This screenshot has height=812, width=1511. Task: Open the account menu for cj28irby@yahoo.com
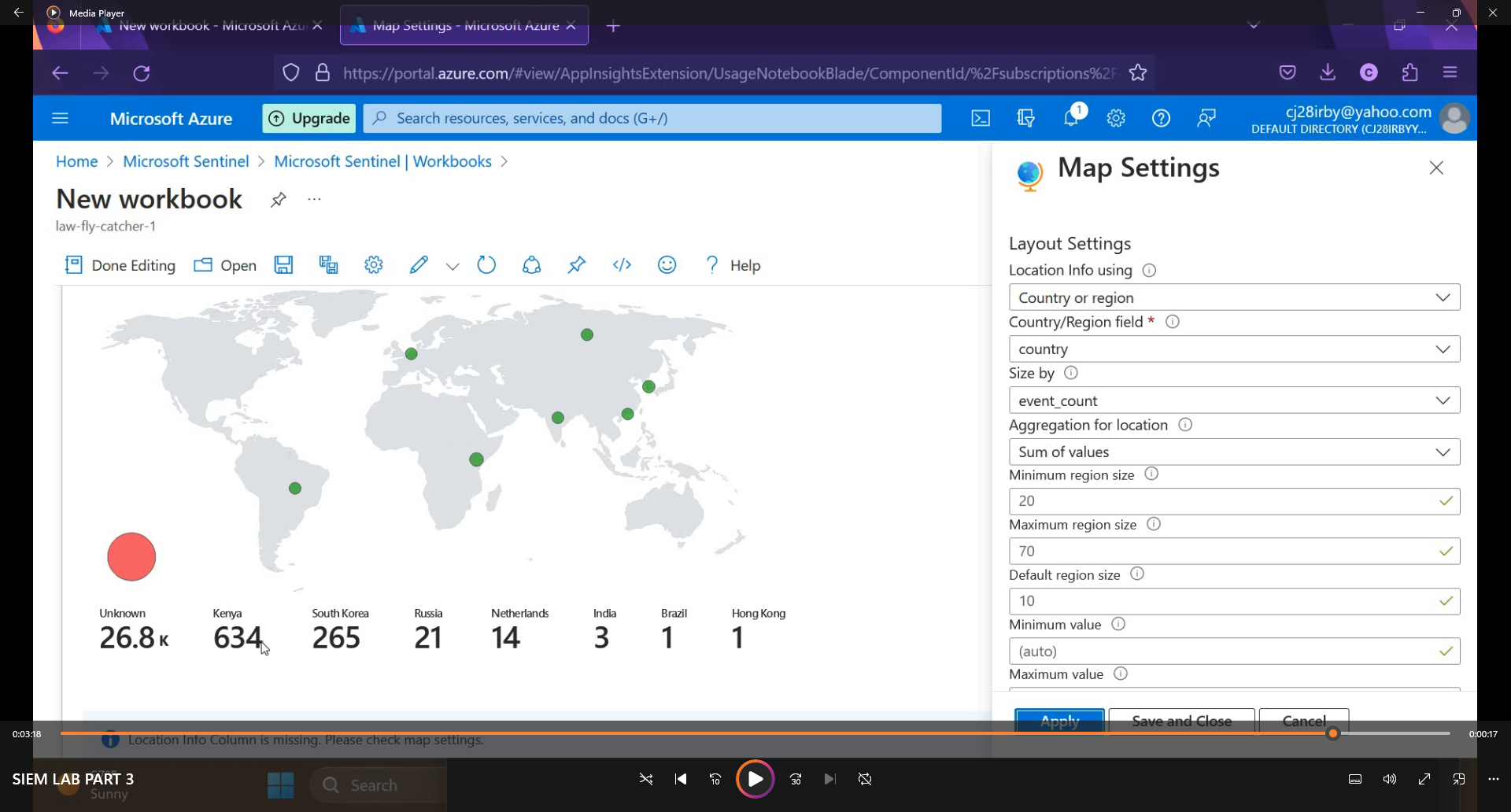1360,119
